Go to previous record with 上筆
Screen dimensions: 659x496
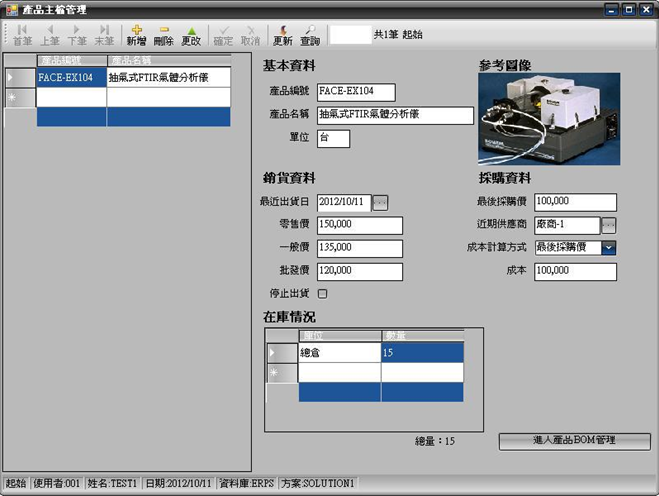click(49, 35)
